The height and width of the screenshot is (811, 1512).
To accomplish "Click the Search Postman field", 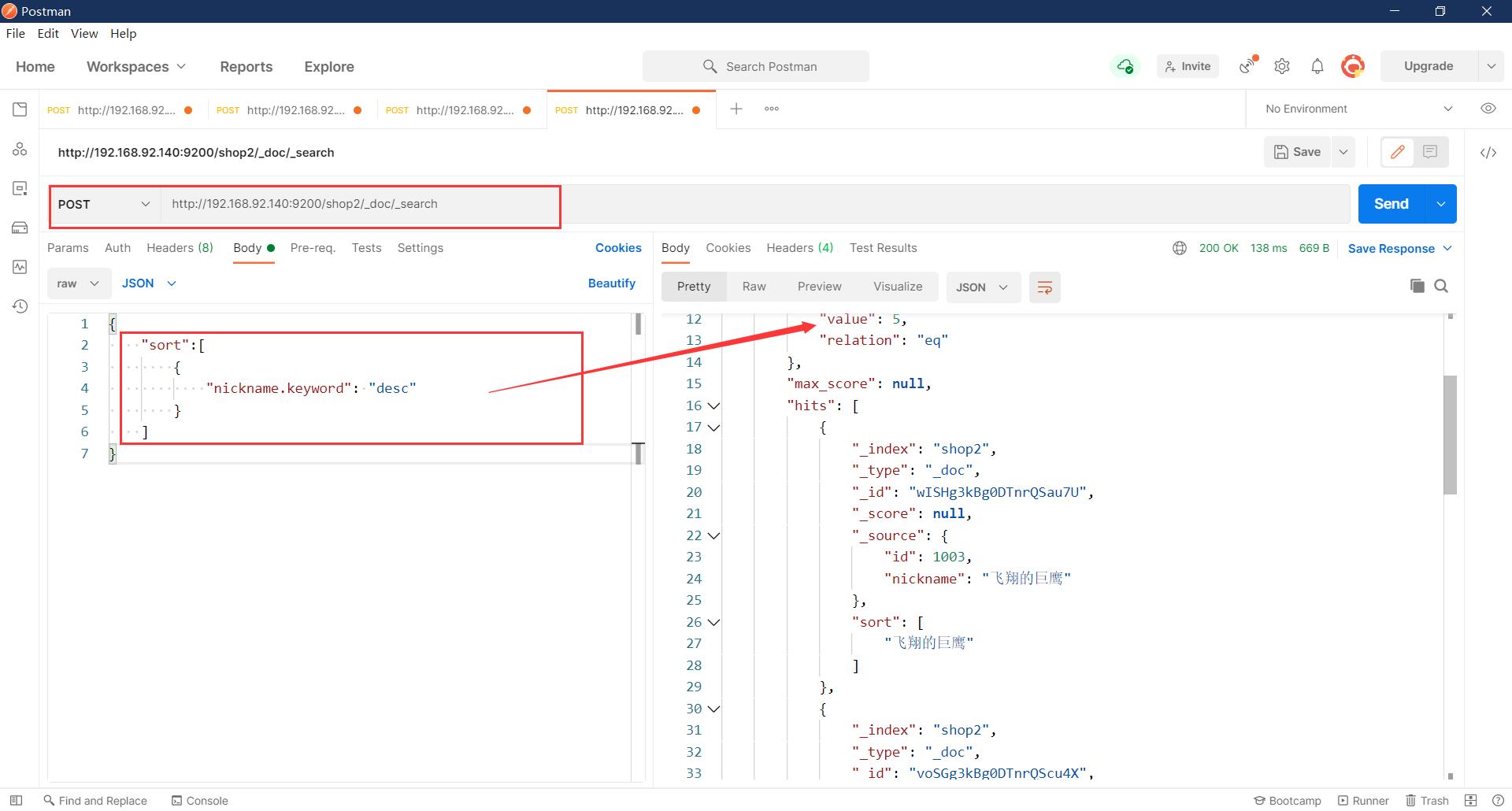I will coord(756,66).
